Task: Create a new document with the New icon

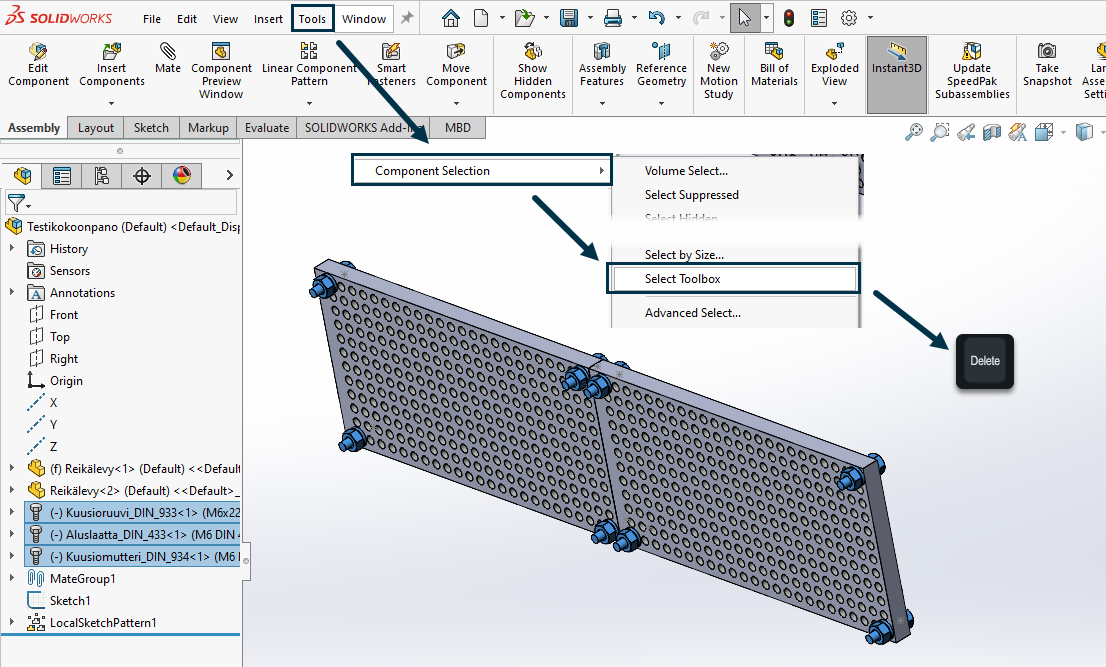Action: click(481, 18)
